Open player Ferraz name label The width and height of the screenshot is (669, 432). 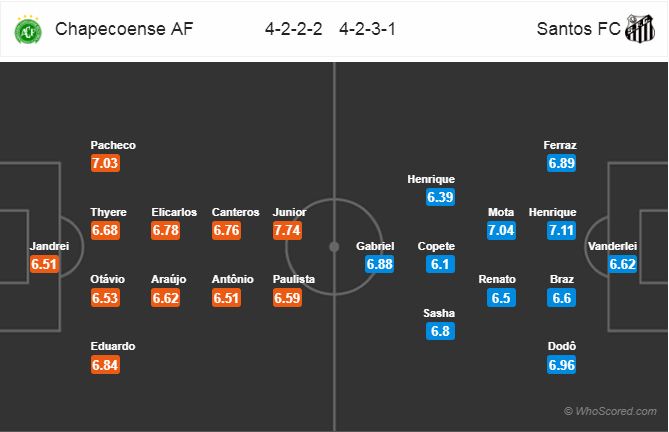pos(560,145)
